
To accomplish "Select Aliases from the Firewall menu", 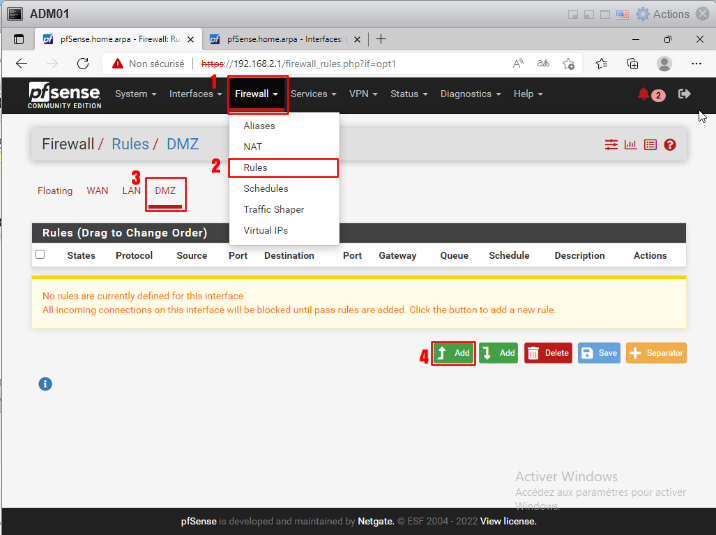I will coord(259,126).
